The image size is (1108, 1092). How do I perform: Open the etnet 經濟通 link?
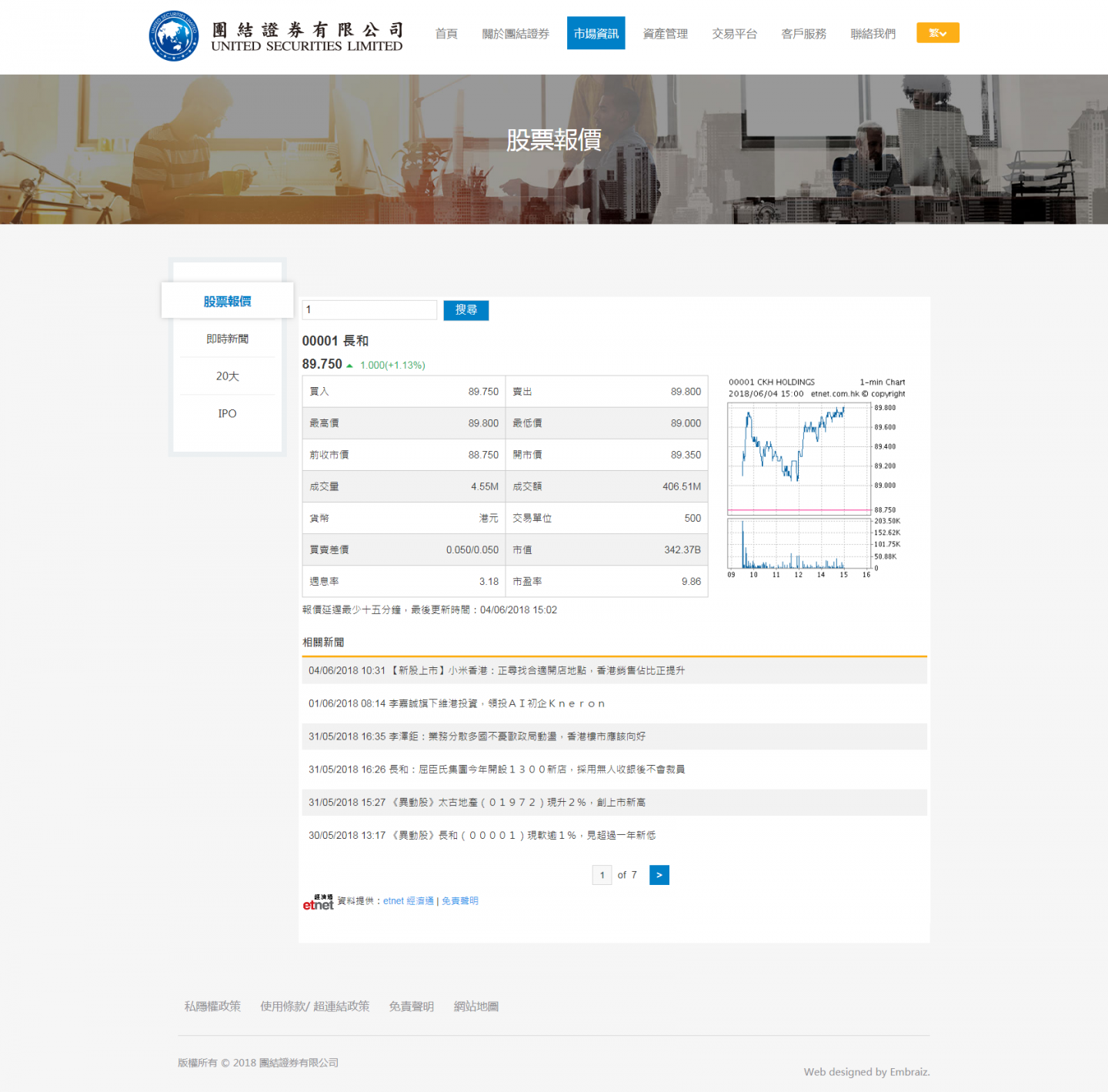tap(409, 901)
